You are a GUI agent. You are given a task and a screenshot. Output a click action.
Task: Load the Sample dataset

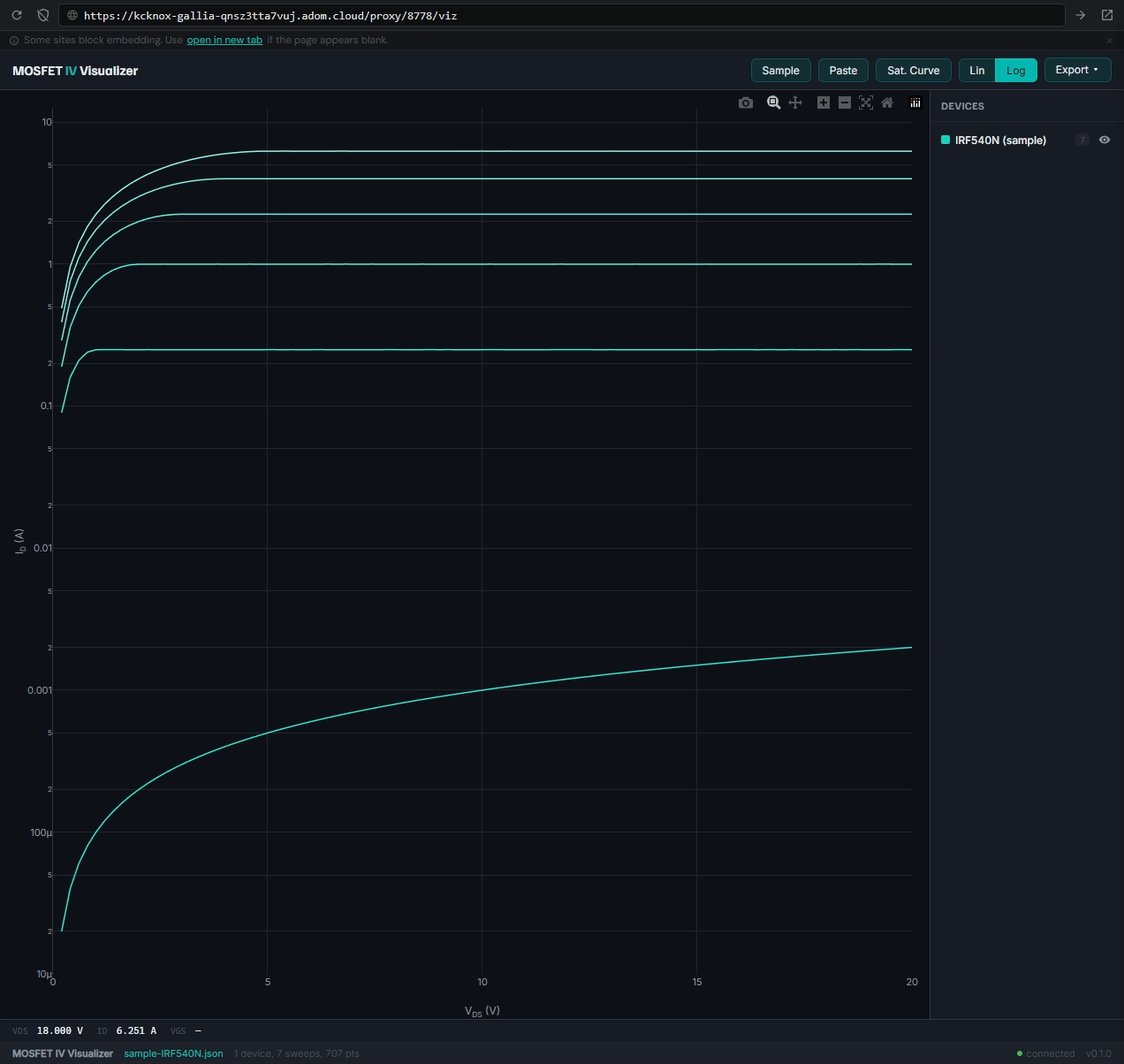point(781,71)
